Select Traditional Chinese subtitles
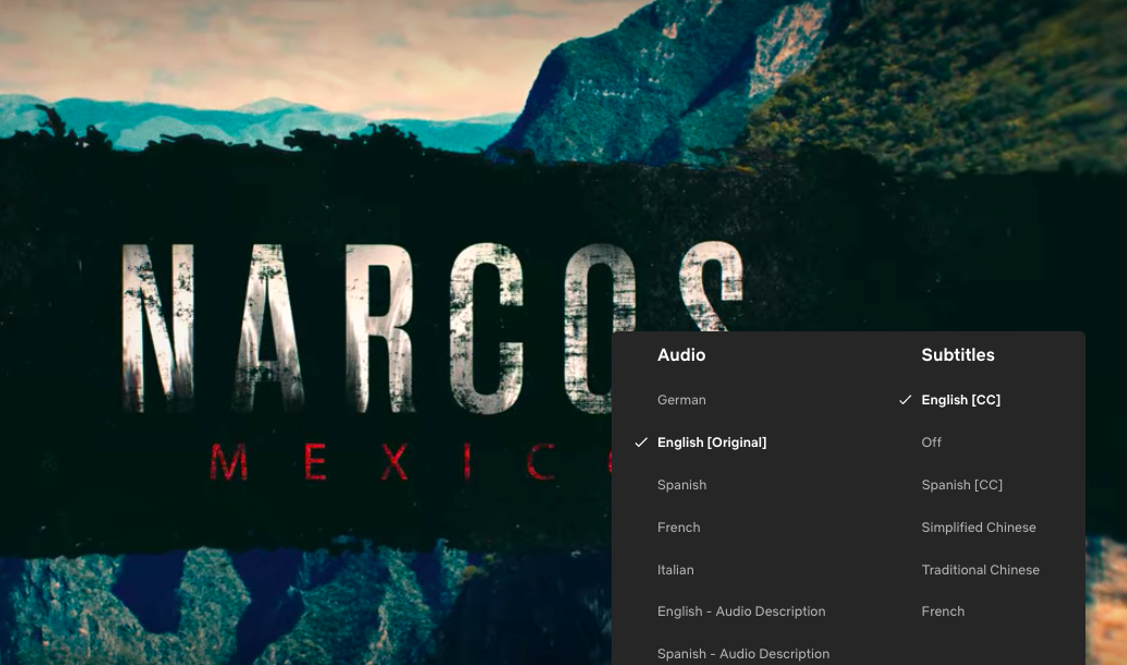Viewport: 1127px width, 665px height. click(x=980, y=569)
